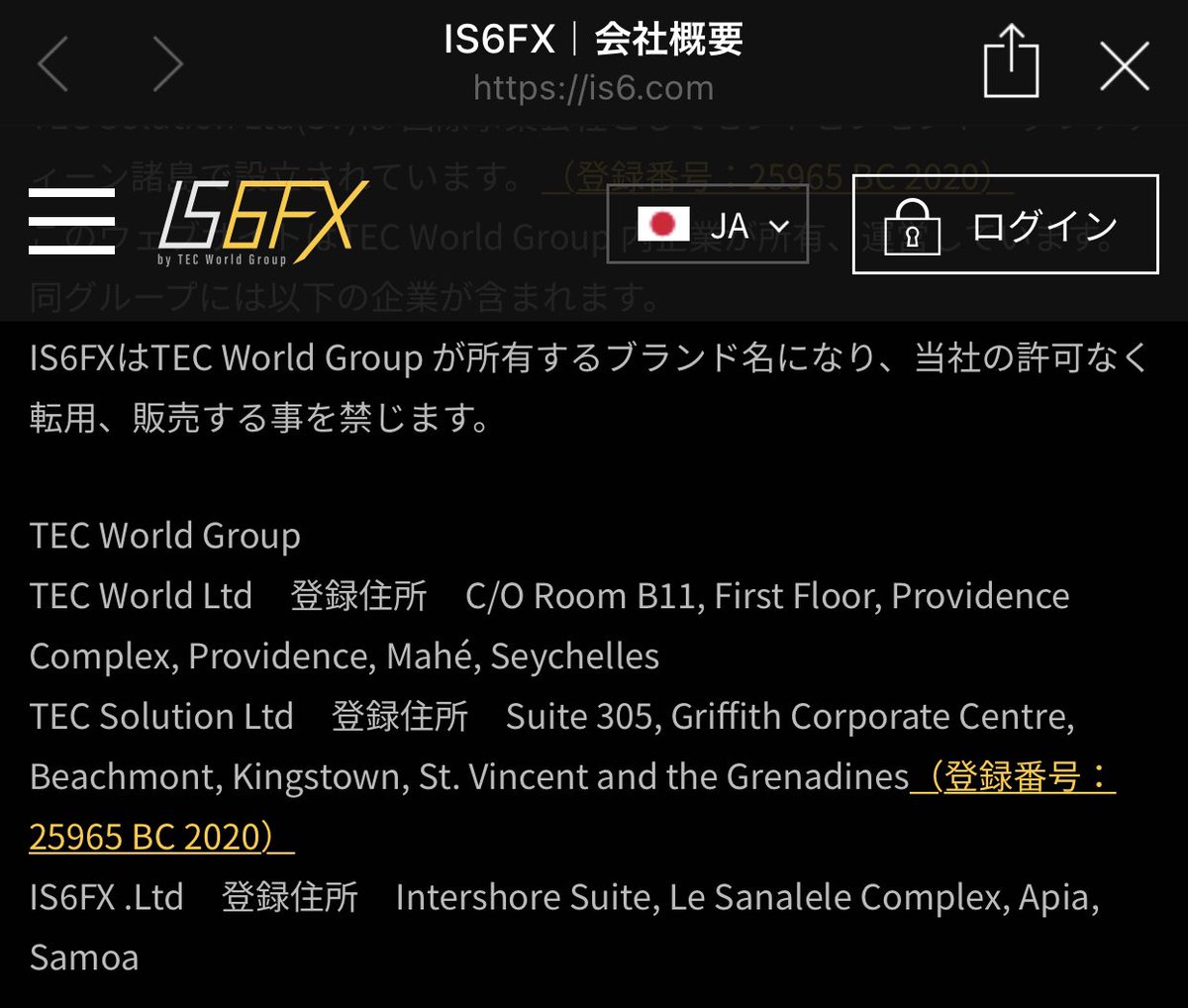Select the TEC World Group heading

coord(165,536)
